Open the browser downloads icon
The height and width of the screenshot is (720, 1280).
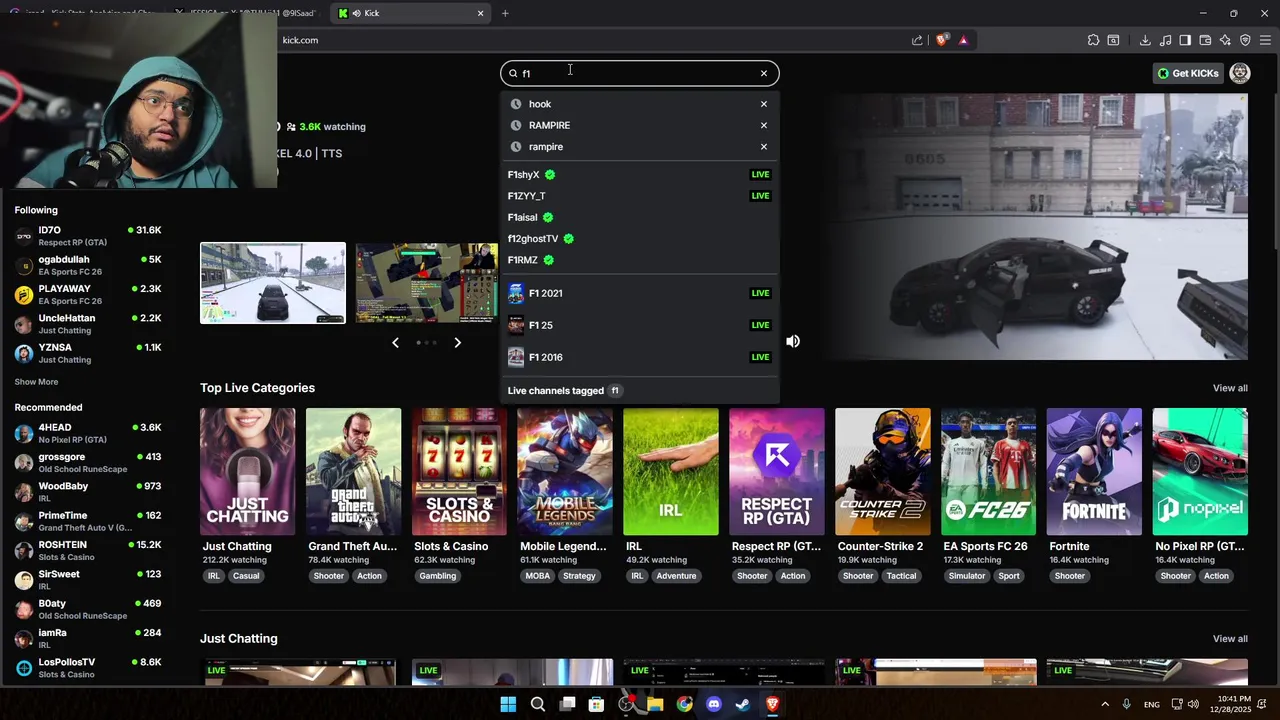click(1145, 40)
